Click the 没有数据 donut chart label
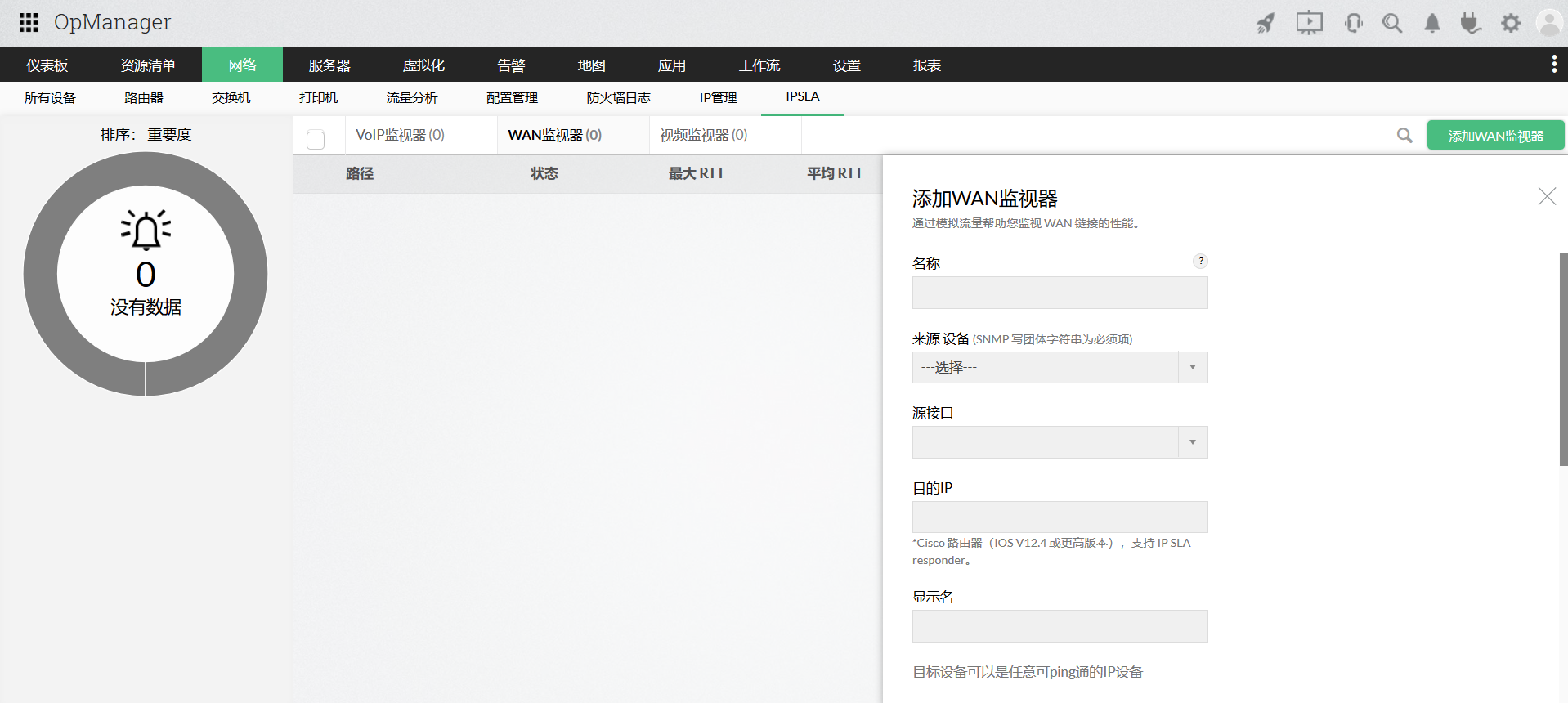Screen dimensions: 1568x703 [x=146, y=307]
